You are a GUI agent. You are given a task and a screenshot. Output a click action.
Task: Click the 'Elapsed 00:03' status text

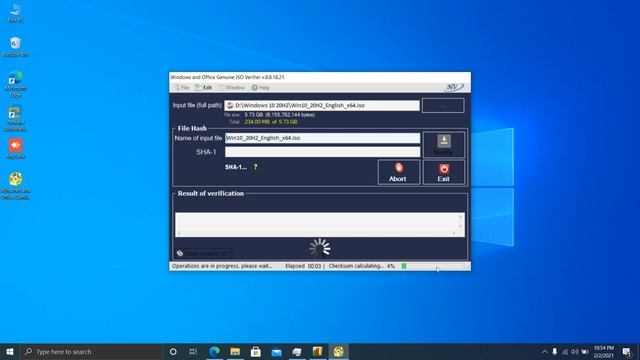click(303, 266)
